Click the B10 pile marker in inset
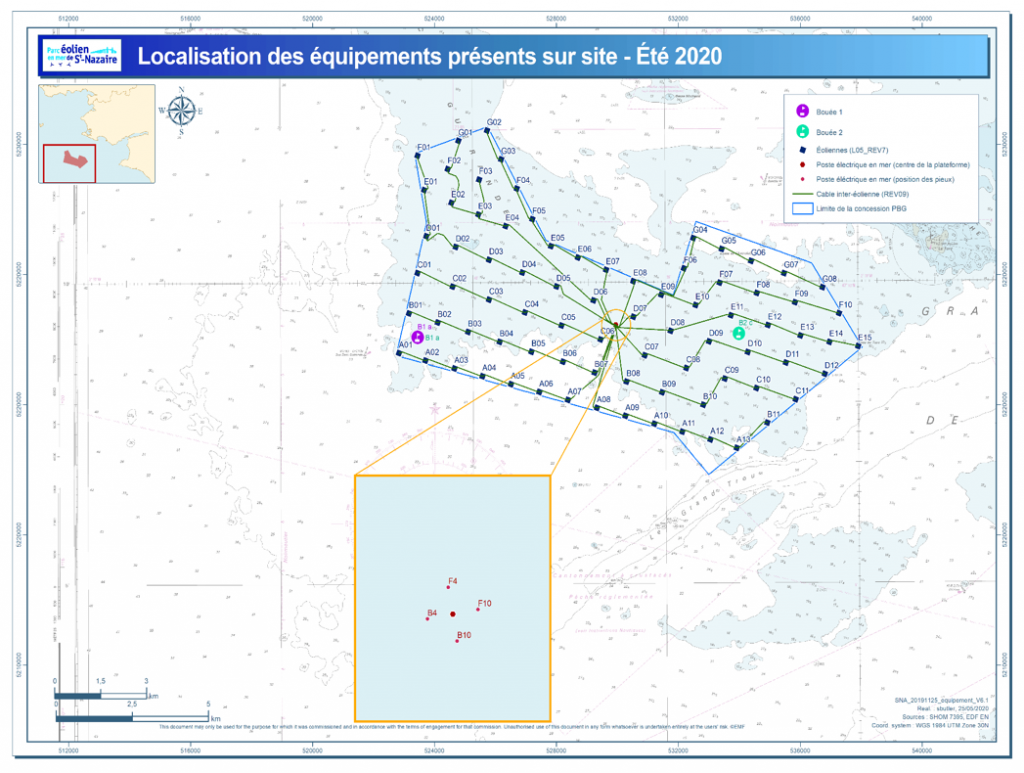Image resolution: width=1024 pixels, height=773 pixels. (x=457, y=641)
